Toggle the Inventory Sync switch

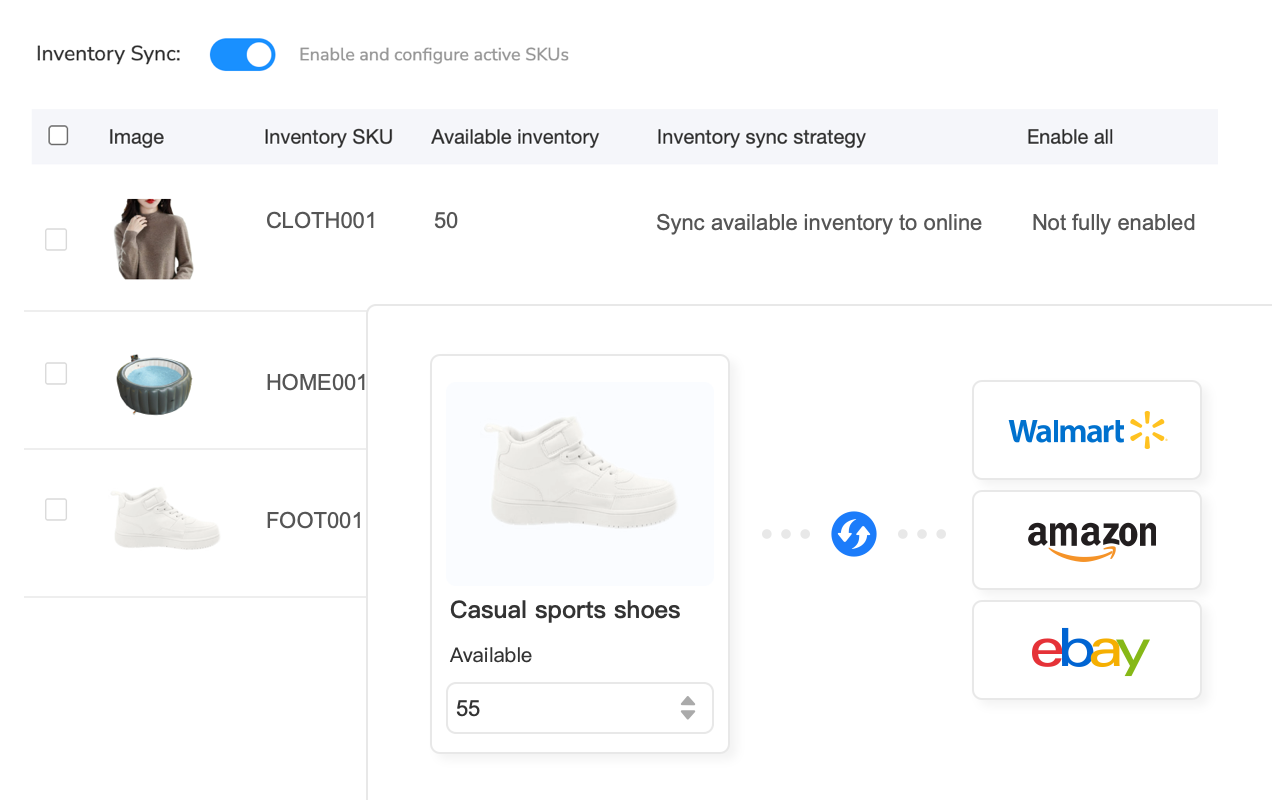click(242, 55)
